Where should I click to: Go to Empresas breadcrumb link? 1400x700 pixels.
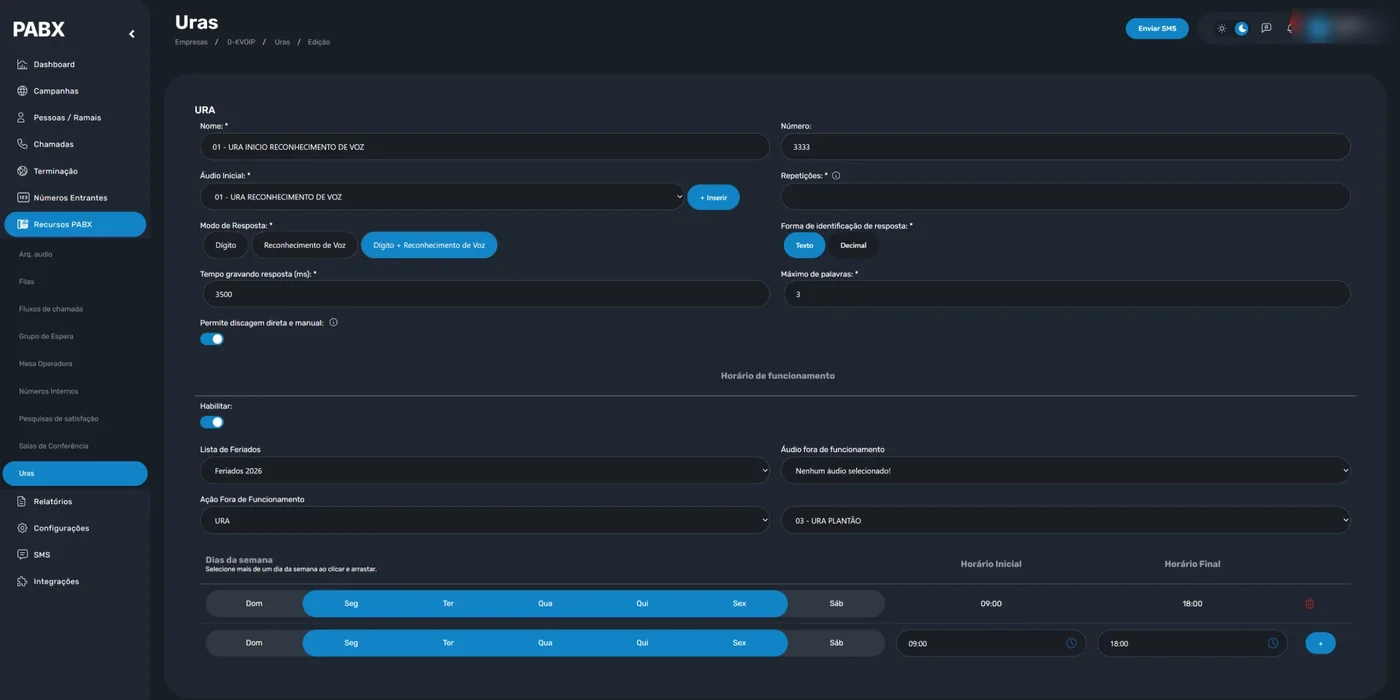191,42
